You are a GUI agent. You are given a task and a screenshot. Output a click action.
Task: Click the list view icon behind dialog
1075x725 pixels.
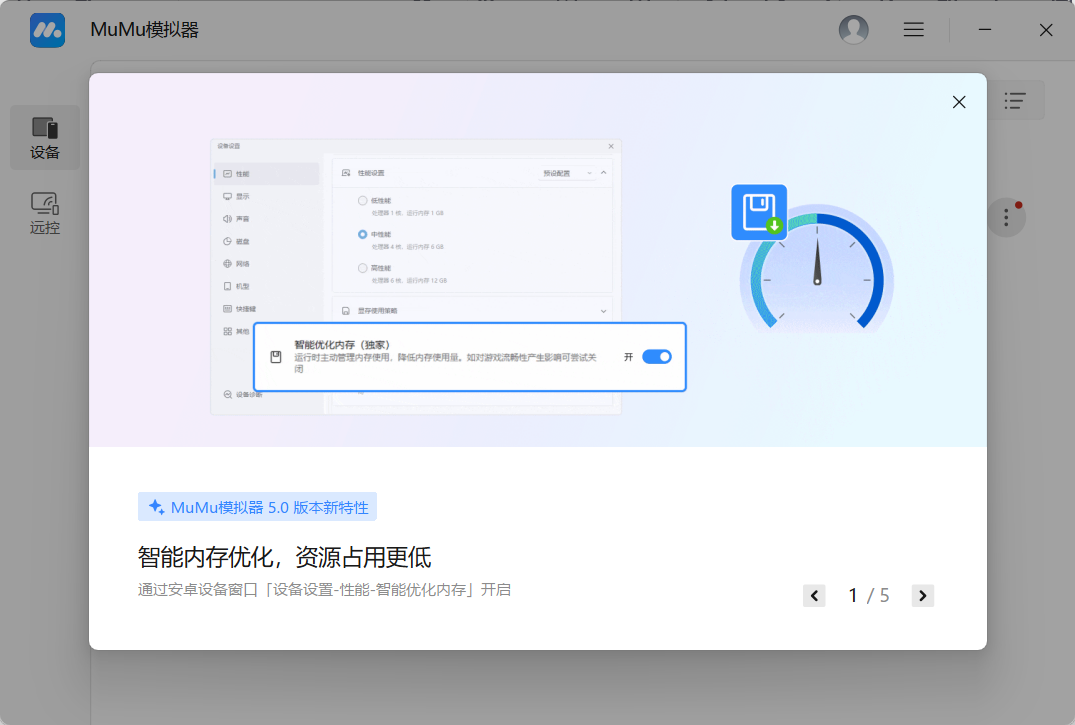pyautogui.click(x=1015, y=101)
